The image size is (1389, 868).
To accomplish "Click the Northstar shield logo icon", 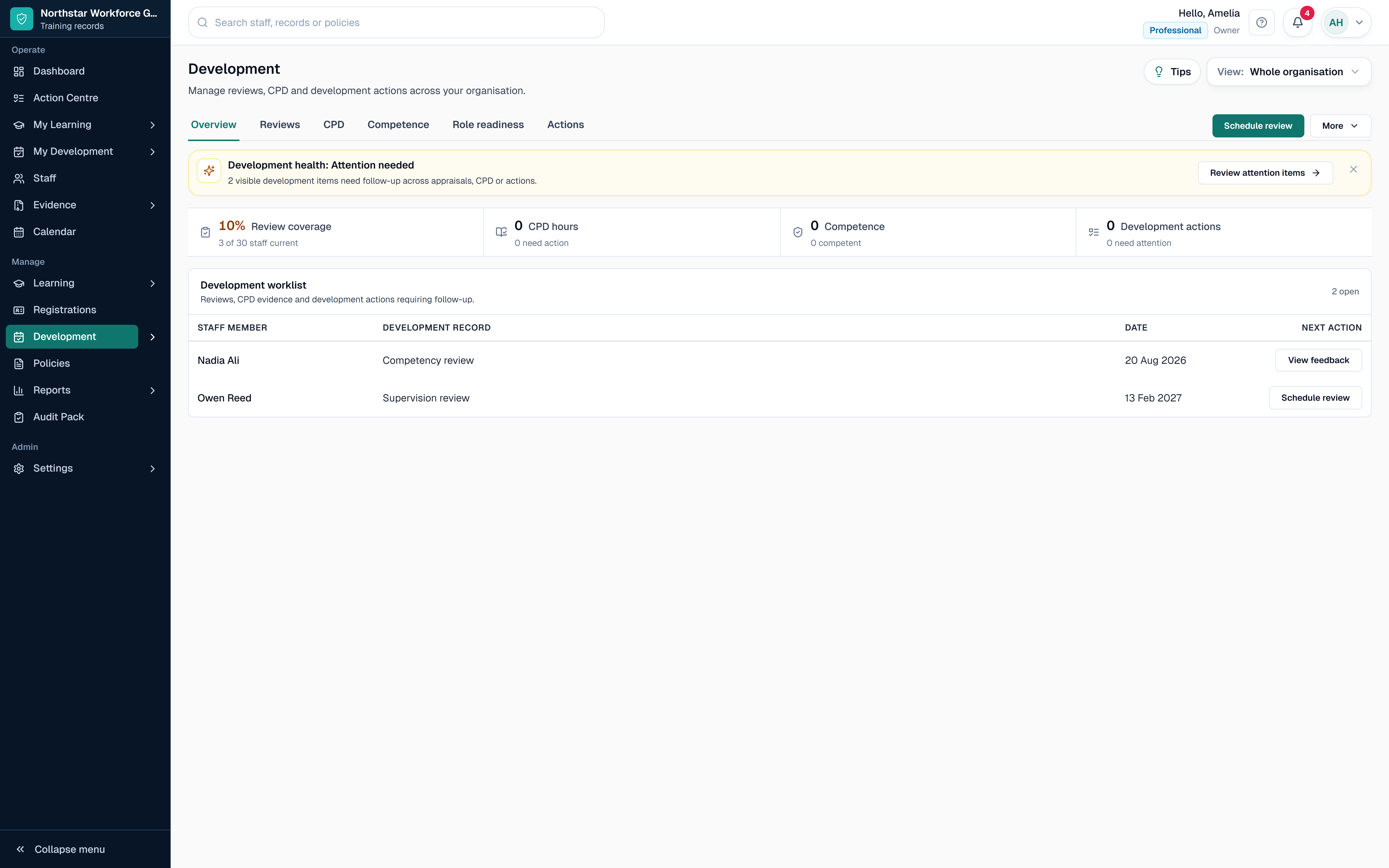I will (x=22, y=19).
